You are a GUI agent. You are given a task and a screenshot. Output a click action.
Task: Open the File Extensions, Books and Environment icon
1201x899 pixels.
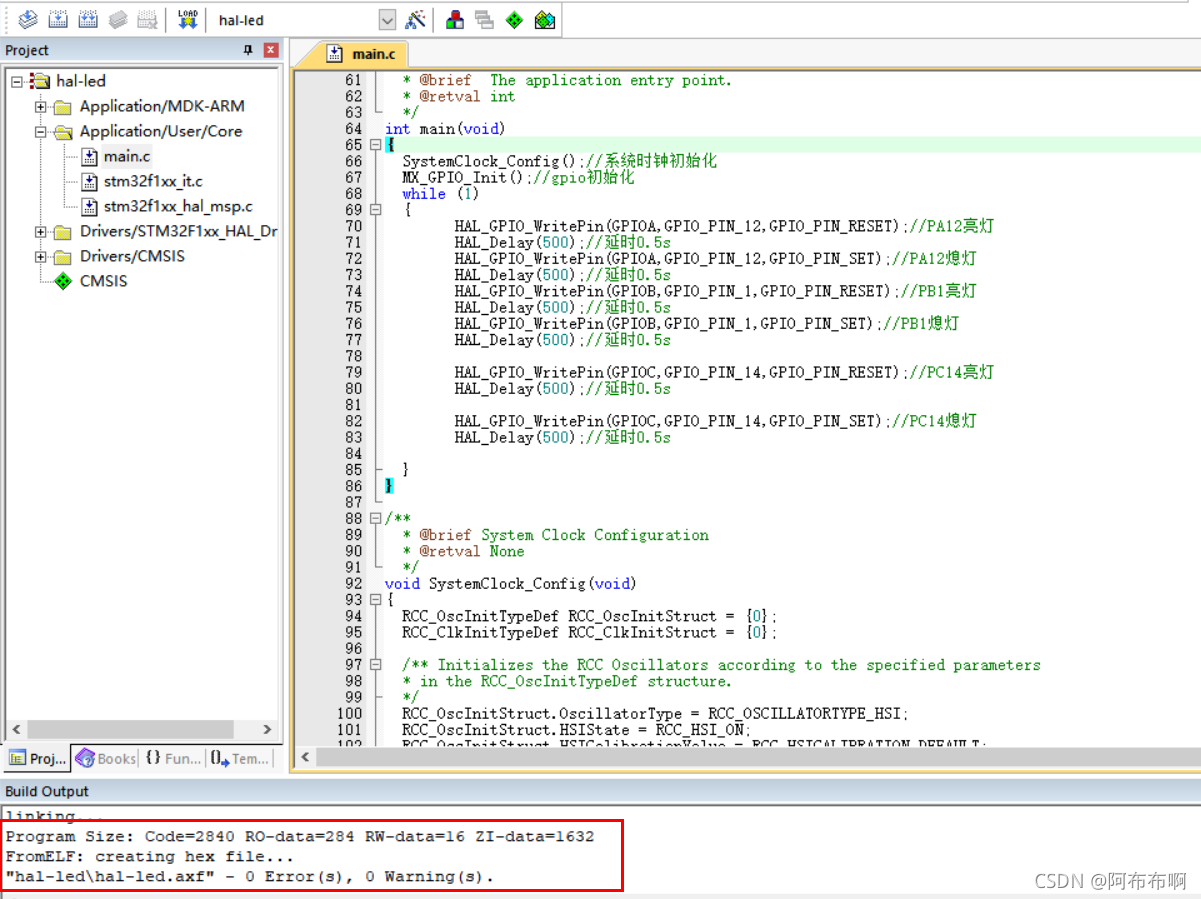pos(455,19)
